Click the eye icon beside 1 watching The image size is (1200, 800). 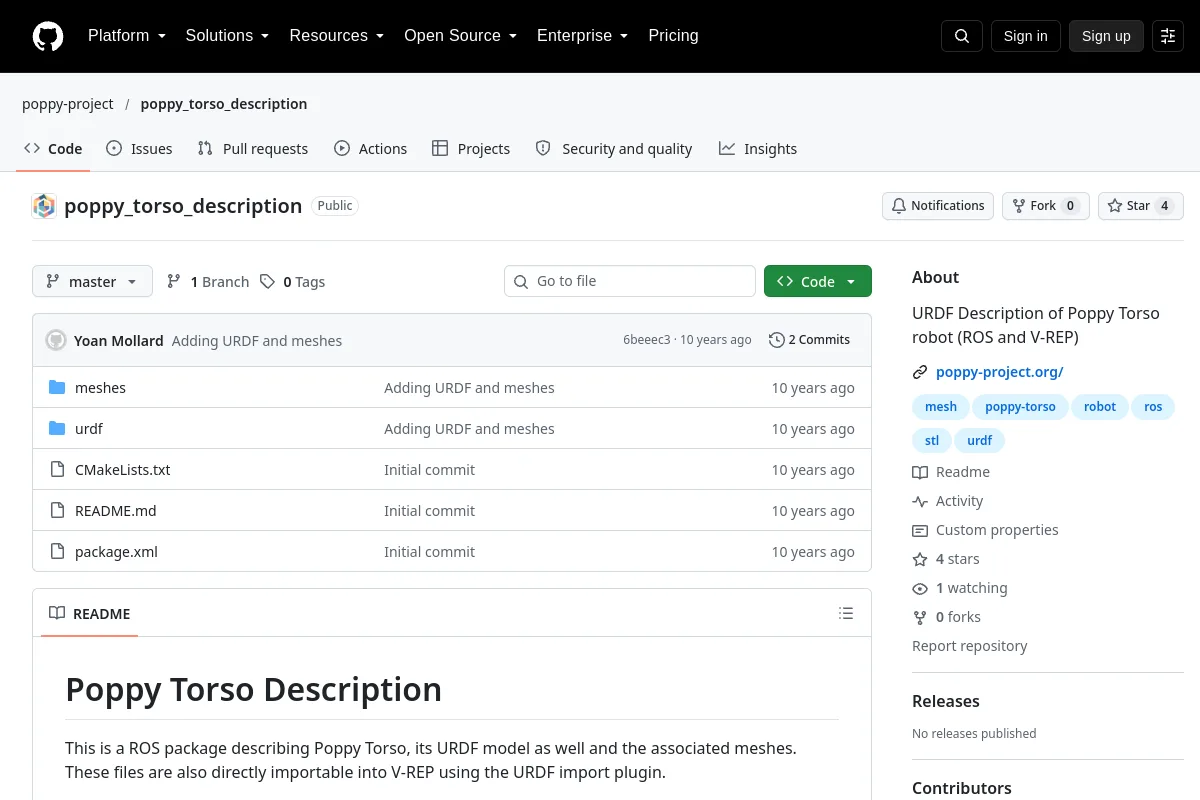[920, 588]
